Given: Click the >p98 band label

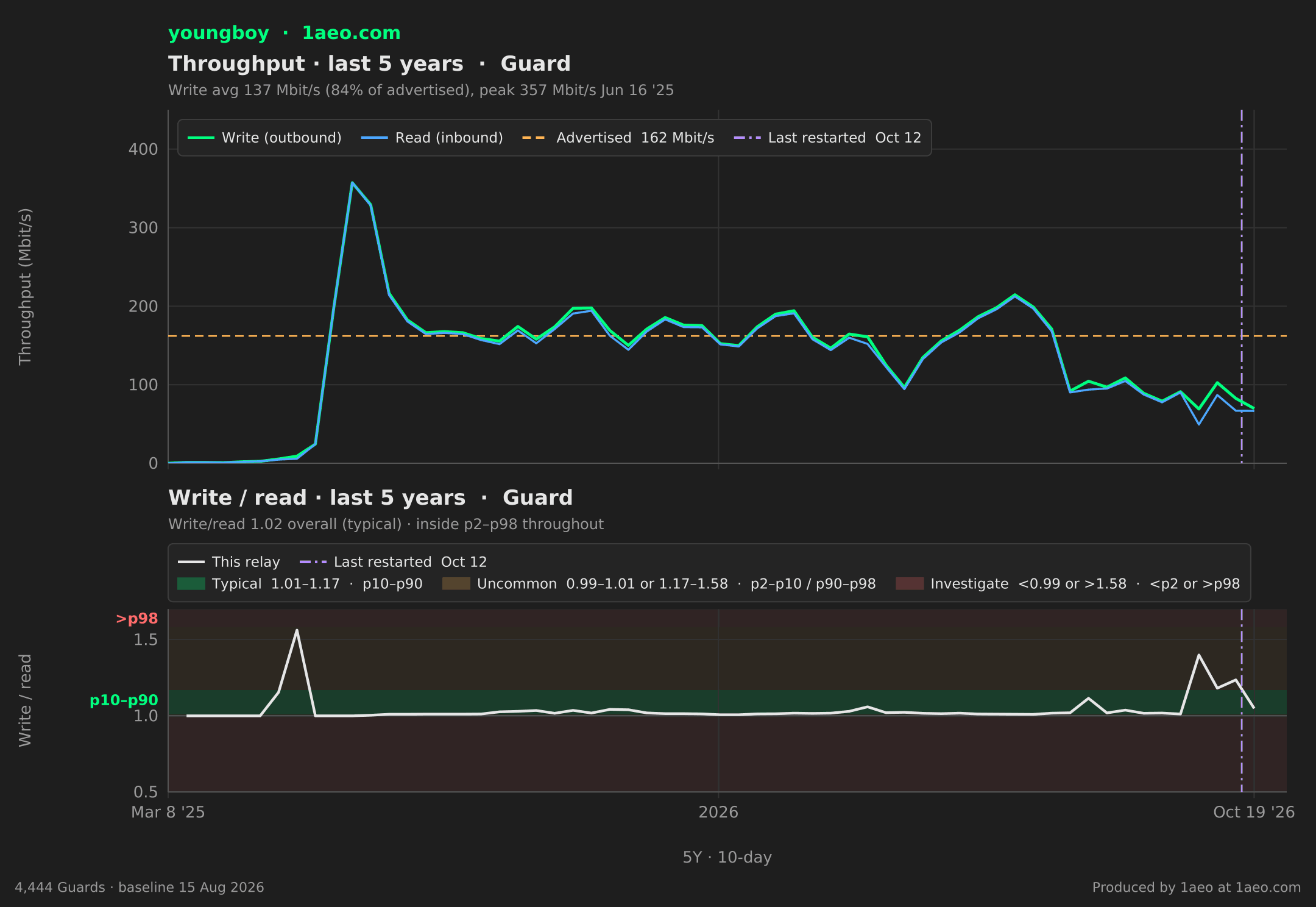Looking at the screenshot, I should (x=137, y=619).
